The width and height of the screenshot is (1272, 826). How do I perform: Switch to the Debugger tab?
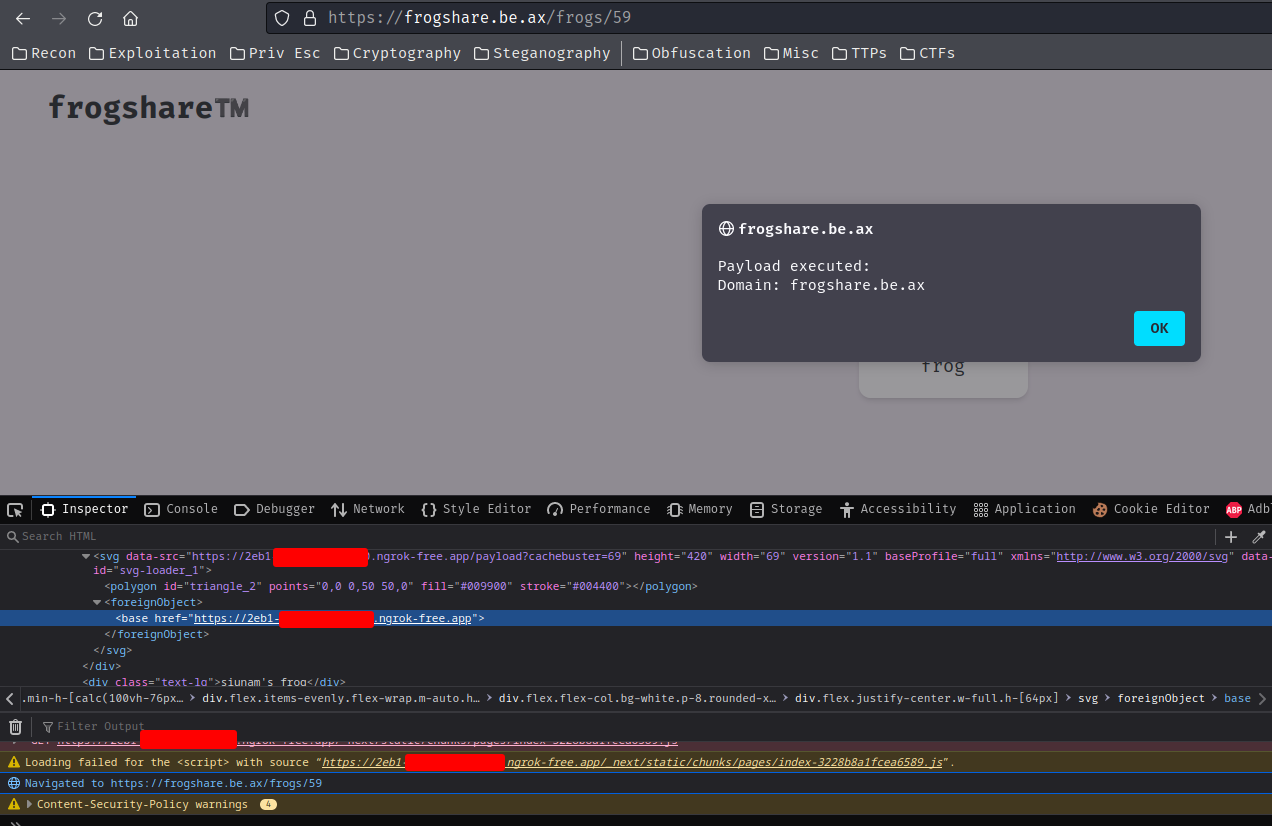click(x=274, y=509)
